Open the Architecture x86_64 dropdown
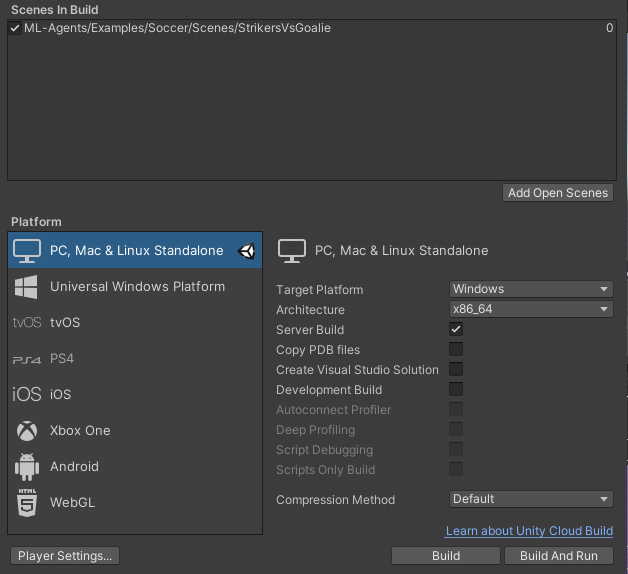Screen dimensions: 628x574 coord(531,309)
